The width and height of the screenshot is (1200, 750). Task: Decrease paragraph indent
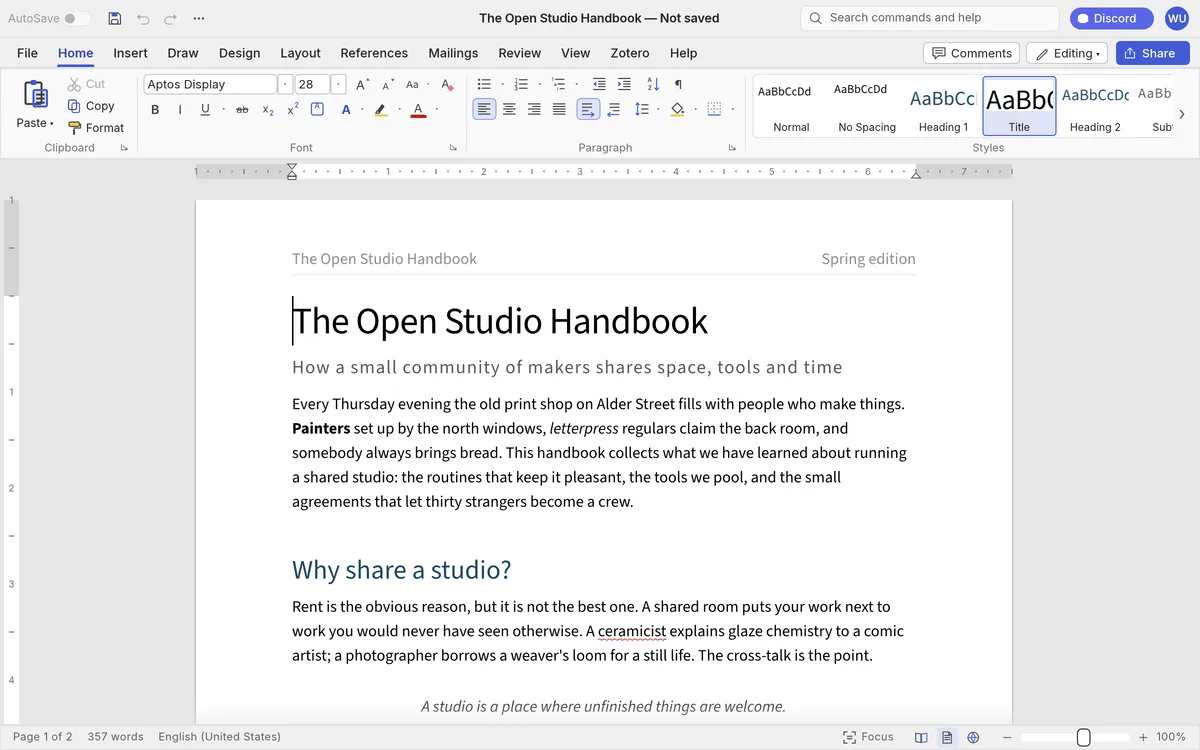point(599,84)
